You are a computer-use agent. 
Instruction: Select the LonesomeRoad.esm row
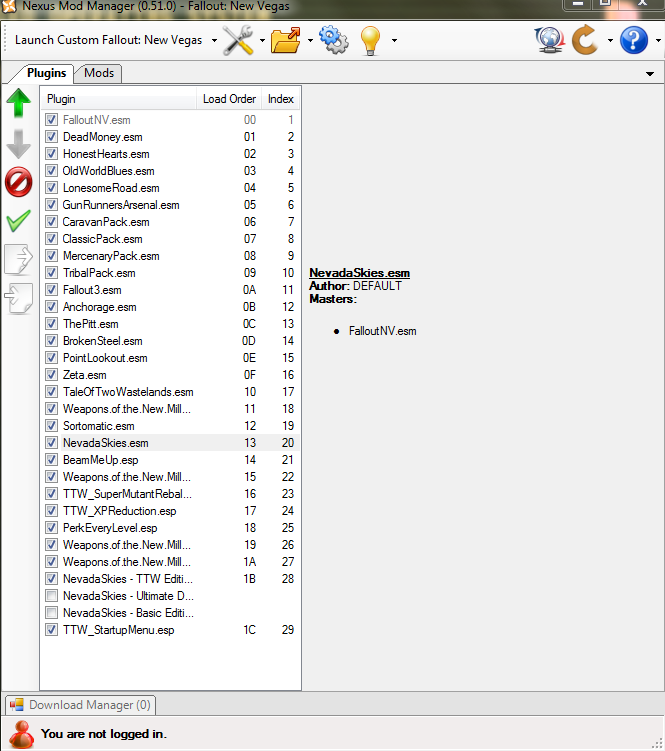(x=170, y=188)
